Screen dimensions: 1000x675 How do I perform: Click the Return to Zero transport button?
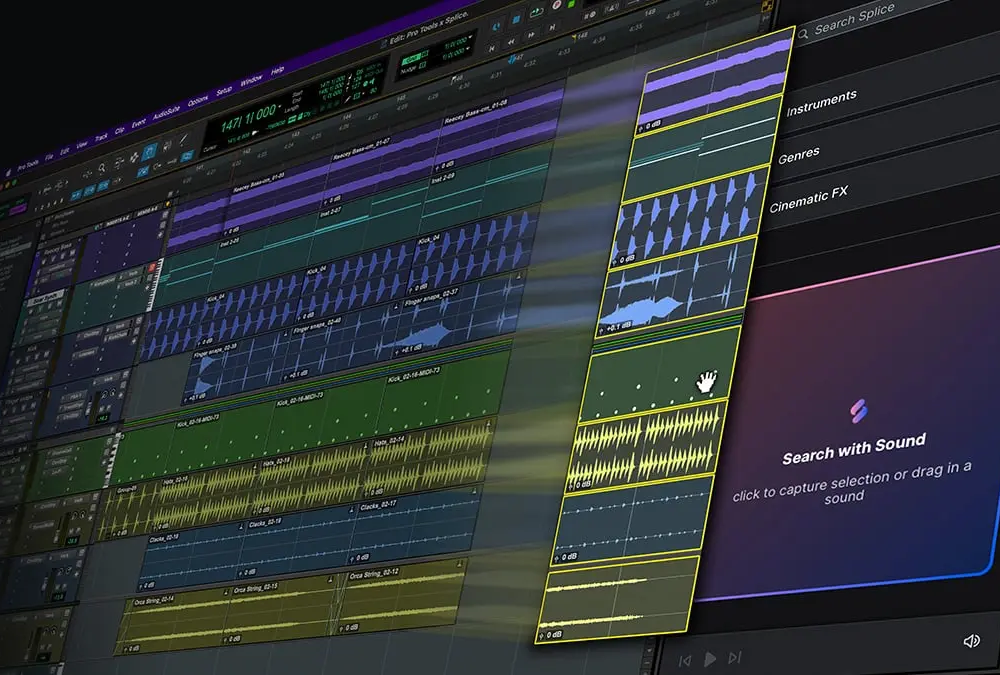click(x=492, y=48)
